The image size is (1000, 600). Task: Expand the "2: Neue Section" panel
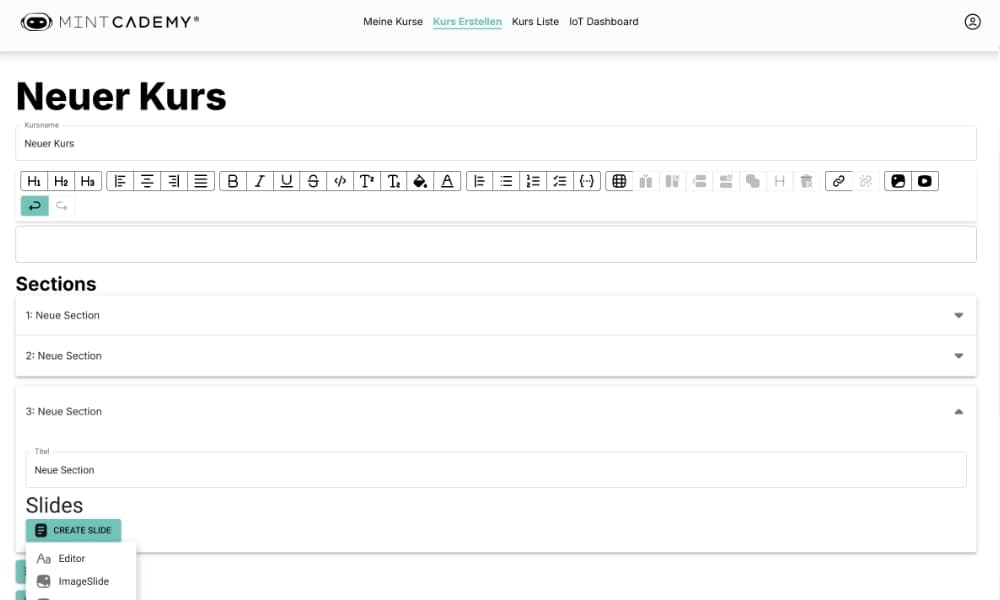[x=958, y=356]
